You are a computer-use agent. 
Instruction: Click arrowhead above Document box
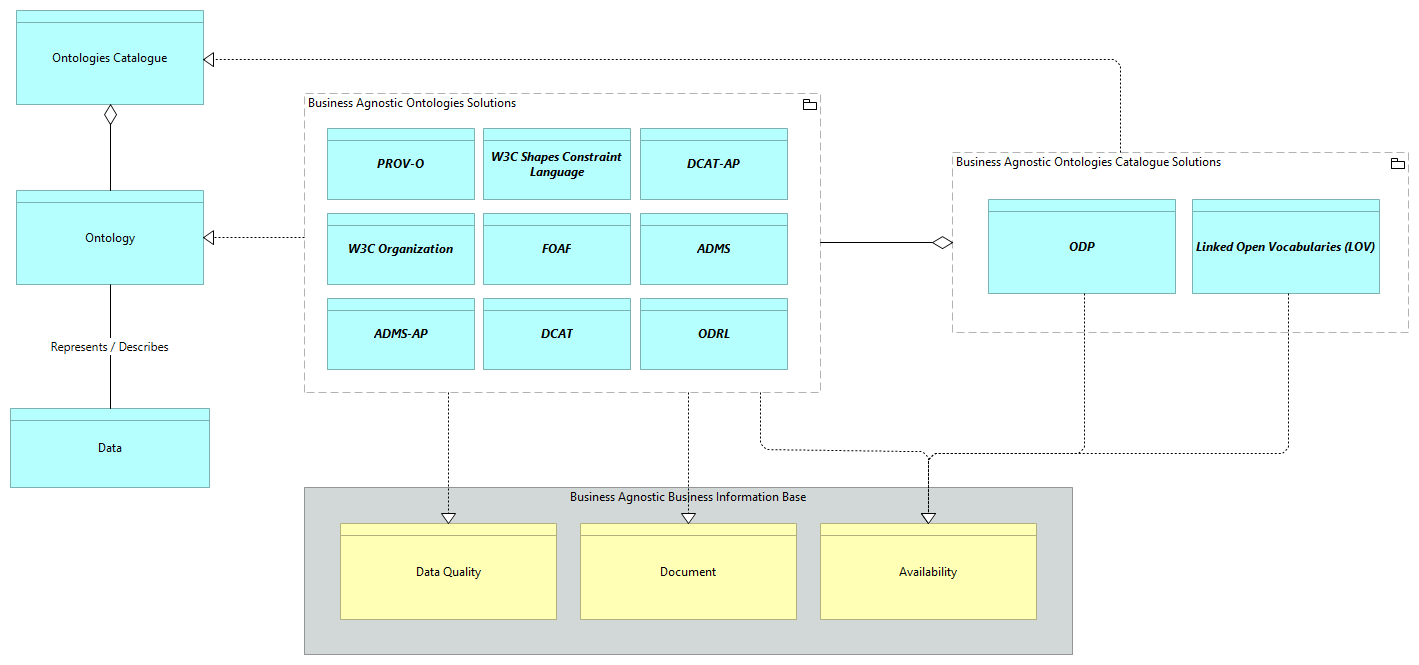688,517
